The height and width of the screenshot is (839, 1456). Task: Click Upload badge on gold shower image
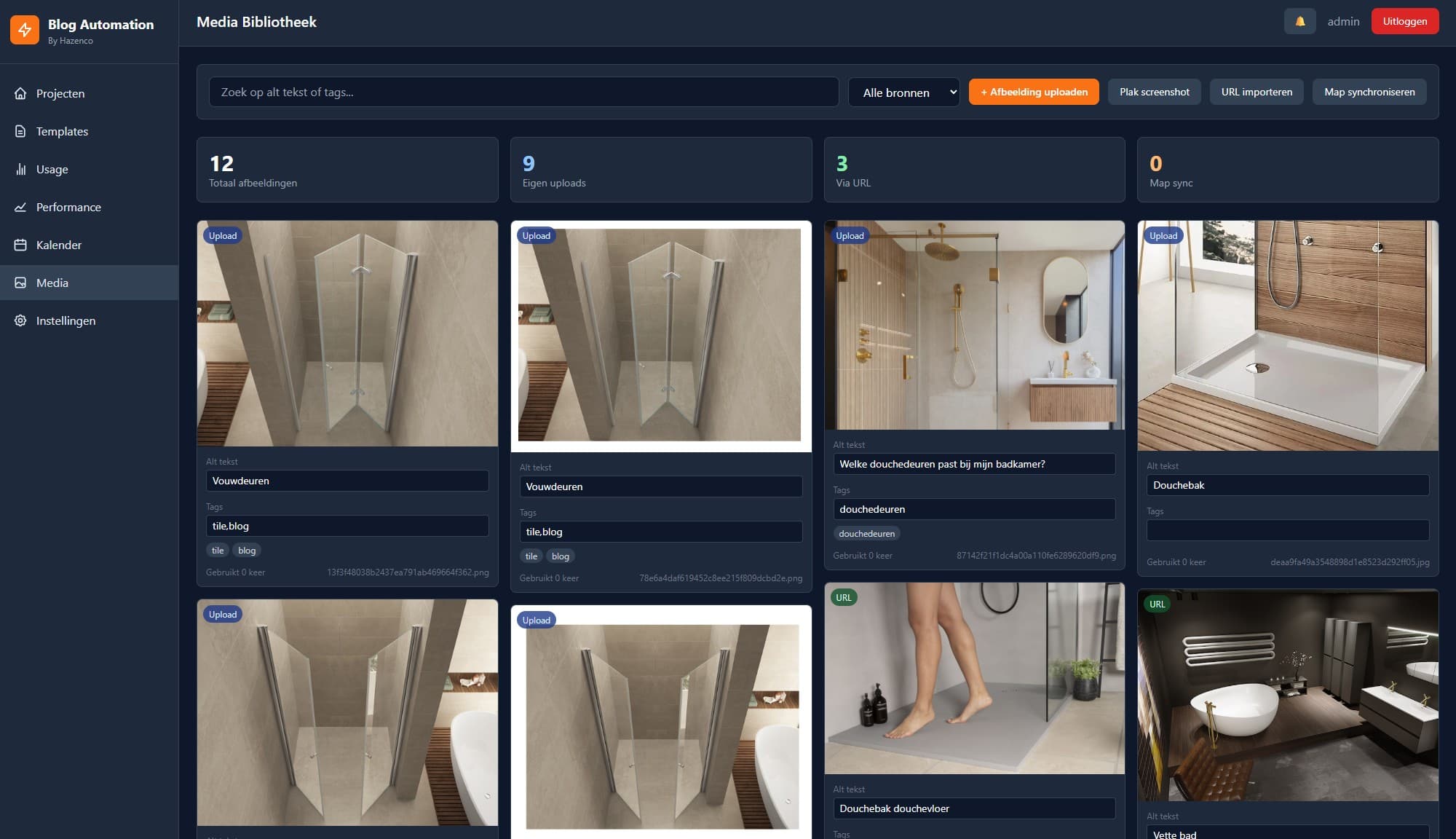(850, 235)
